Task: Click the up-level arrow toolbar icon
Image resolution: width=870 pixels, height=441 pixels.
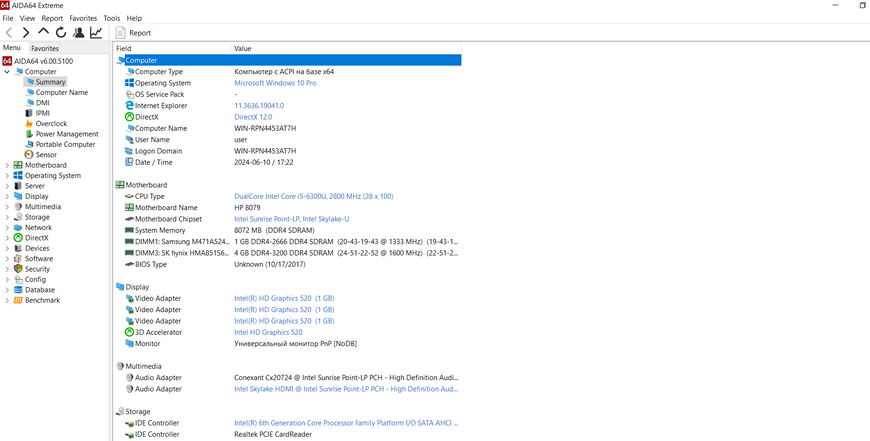Action: click(x=43, y=32)
